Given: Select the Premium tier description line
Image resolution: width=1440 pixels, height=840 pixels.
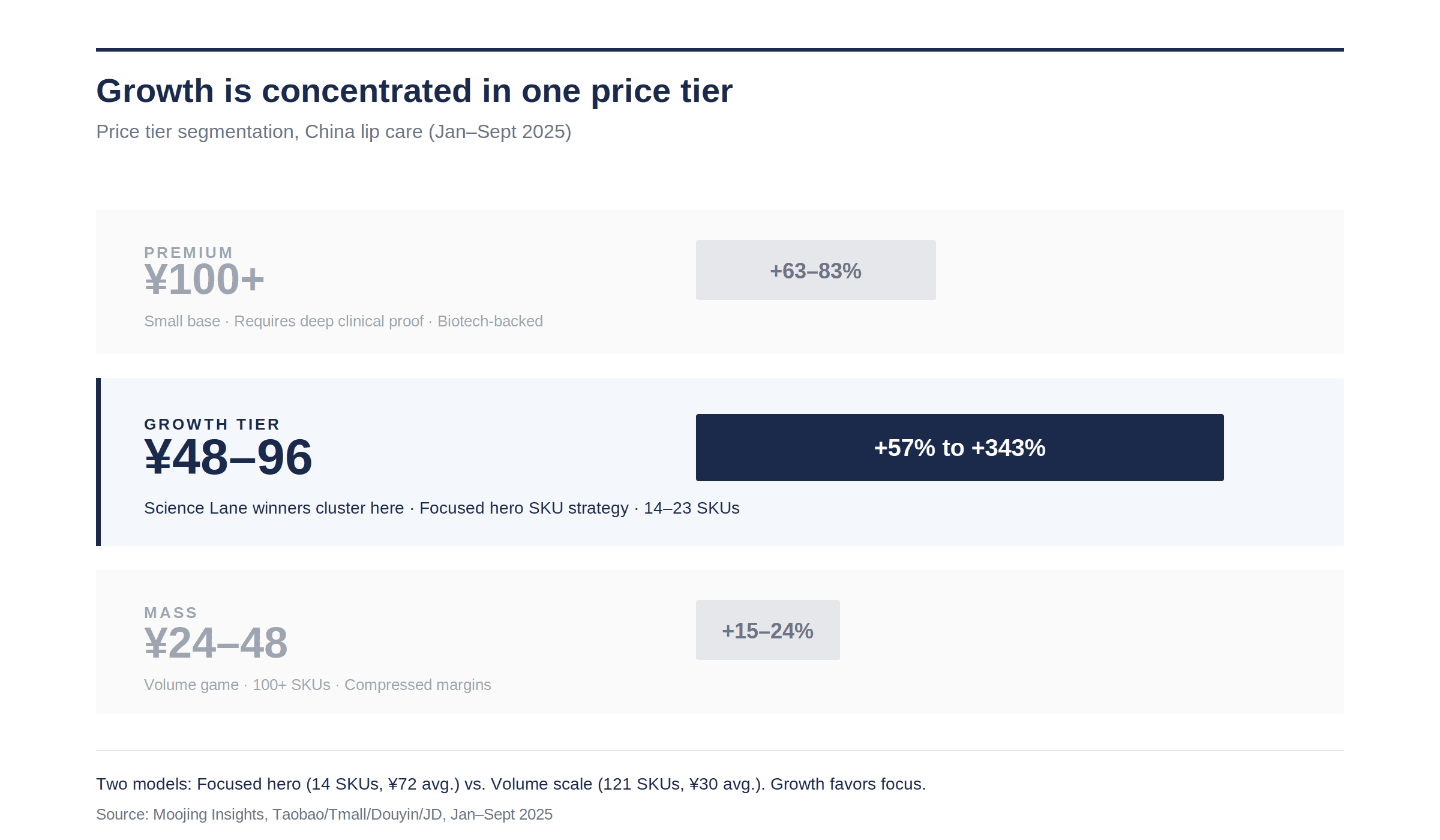Looking at the screenshot, I should (x=343, y=322).
